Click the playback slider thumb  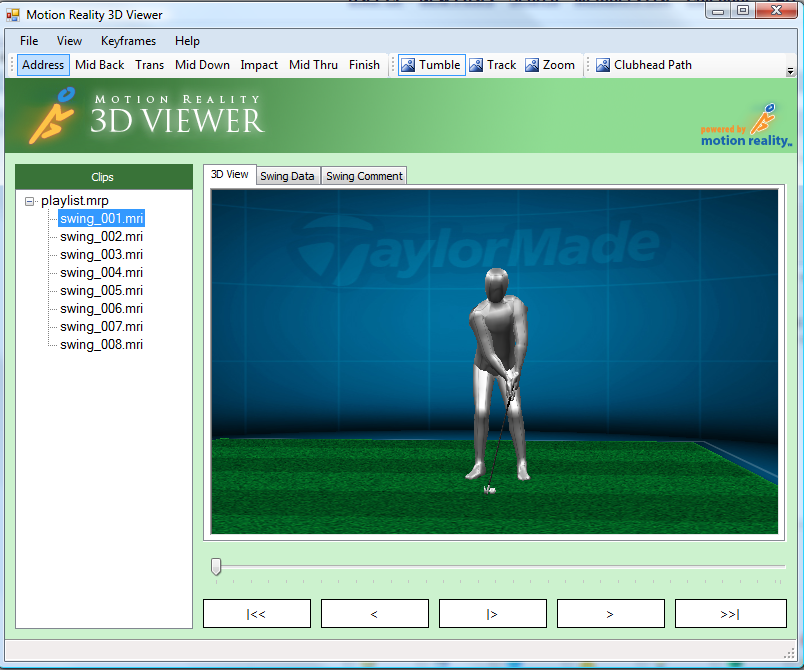[216, 567]
